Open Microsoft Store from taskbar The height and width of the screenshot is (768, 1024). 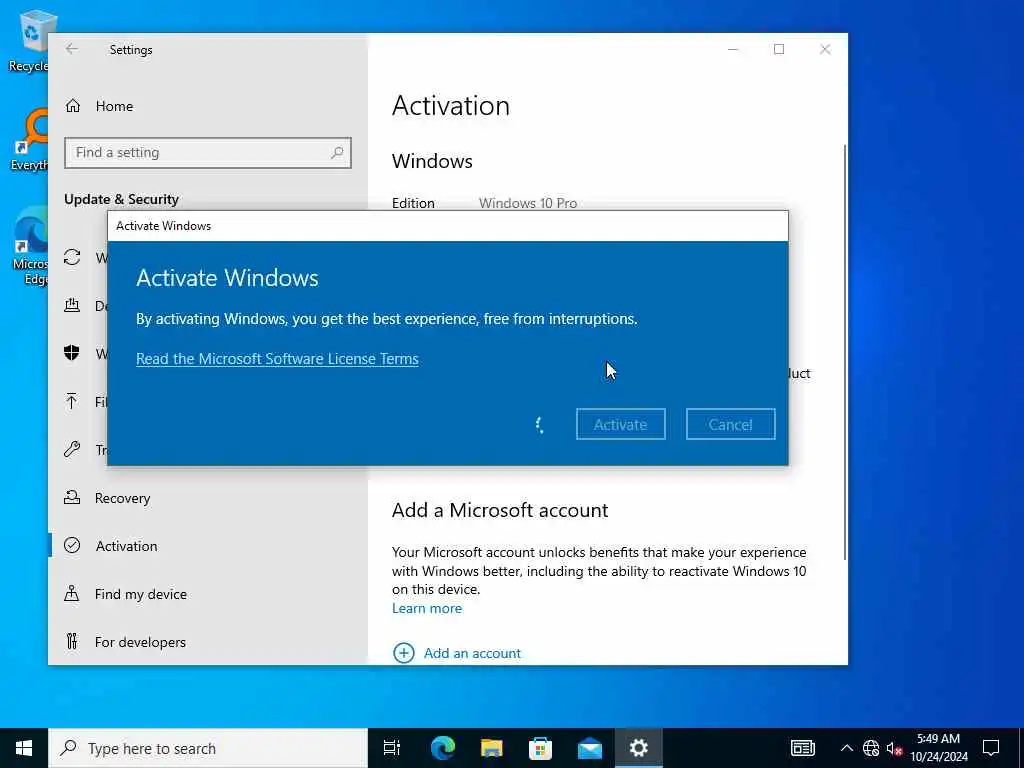click(540, 748)
